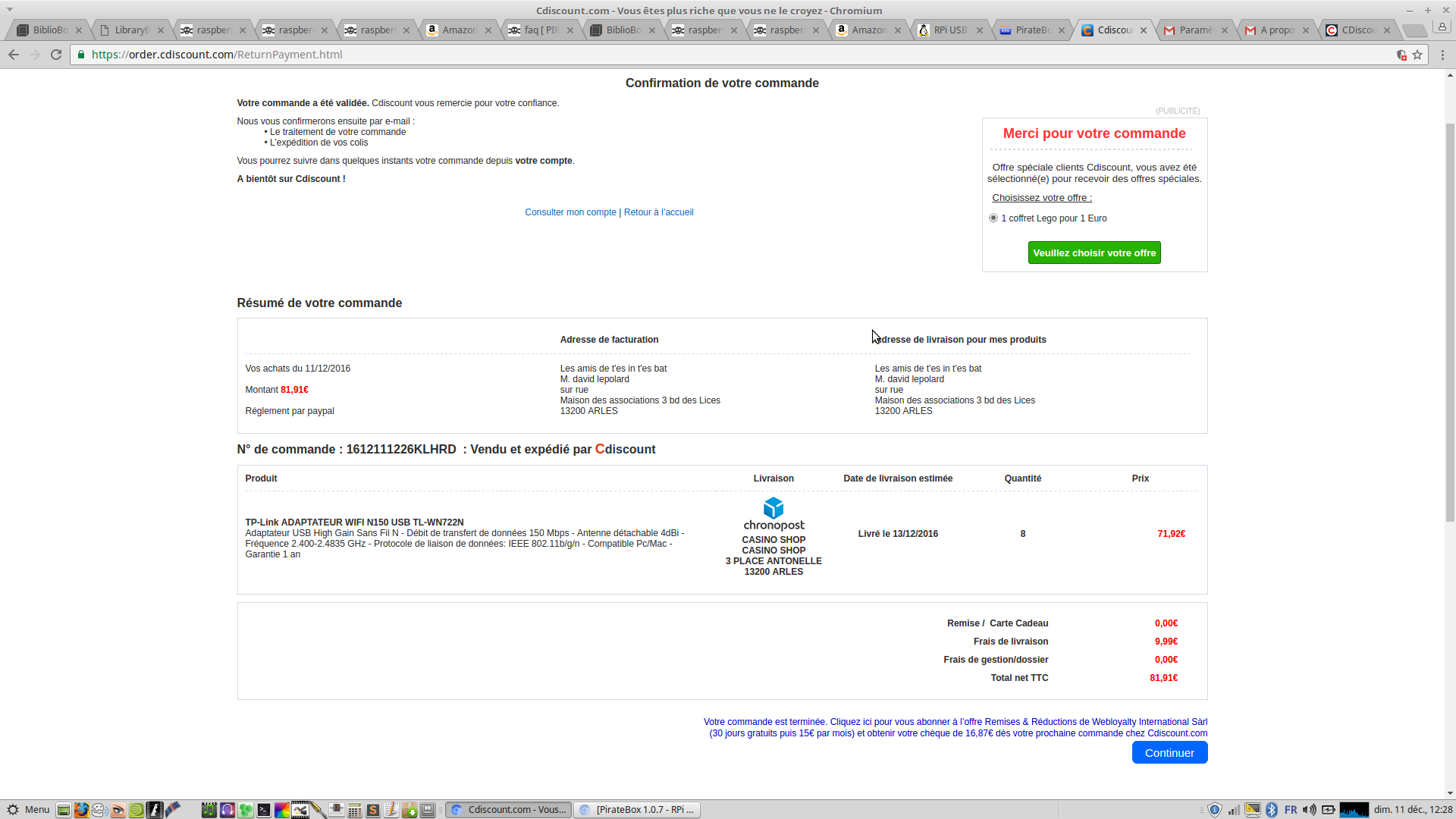Image resolution: width=1456 pixels, height=819 pixels.
Task: Click the Bluetooth tray icon
Action: pos(1272,810)
